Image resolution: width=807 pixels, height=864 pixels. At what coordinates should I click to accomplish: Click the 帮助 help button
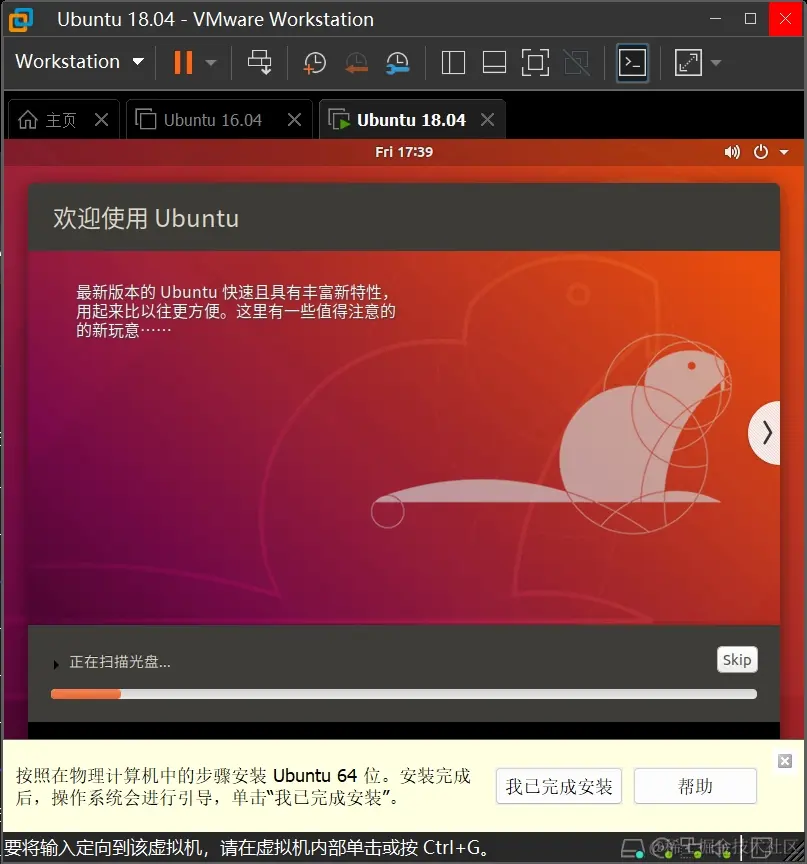point(695,786)
